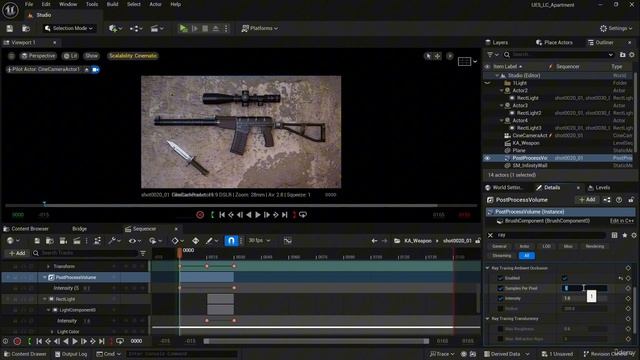Click Sequencer save sequence icon
This screenshot has width=640, height=360.
tap(37, 241)
